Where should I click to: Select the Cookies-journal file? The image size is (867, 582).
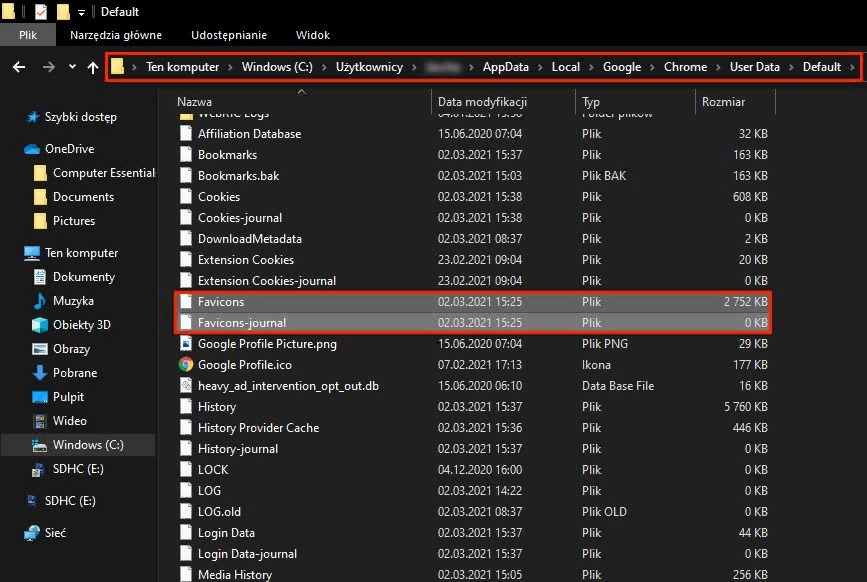click(x=240, y=218)
